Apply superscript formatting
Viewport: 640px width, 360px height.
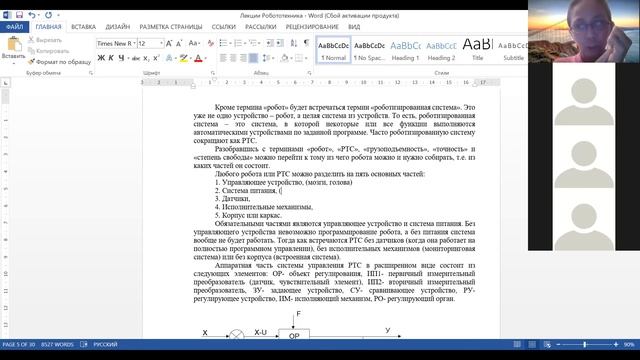(156, 58)
